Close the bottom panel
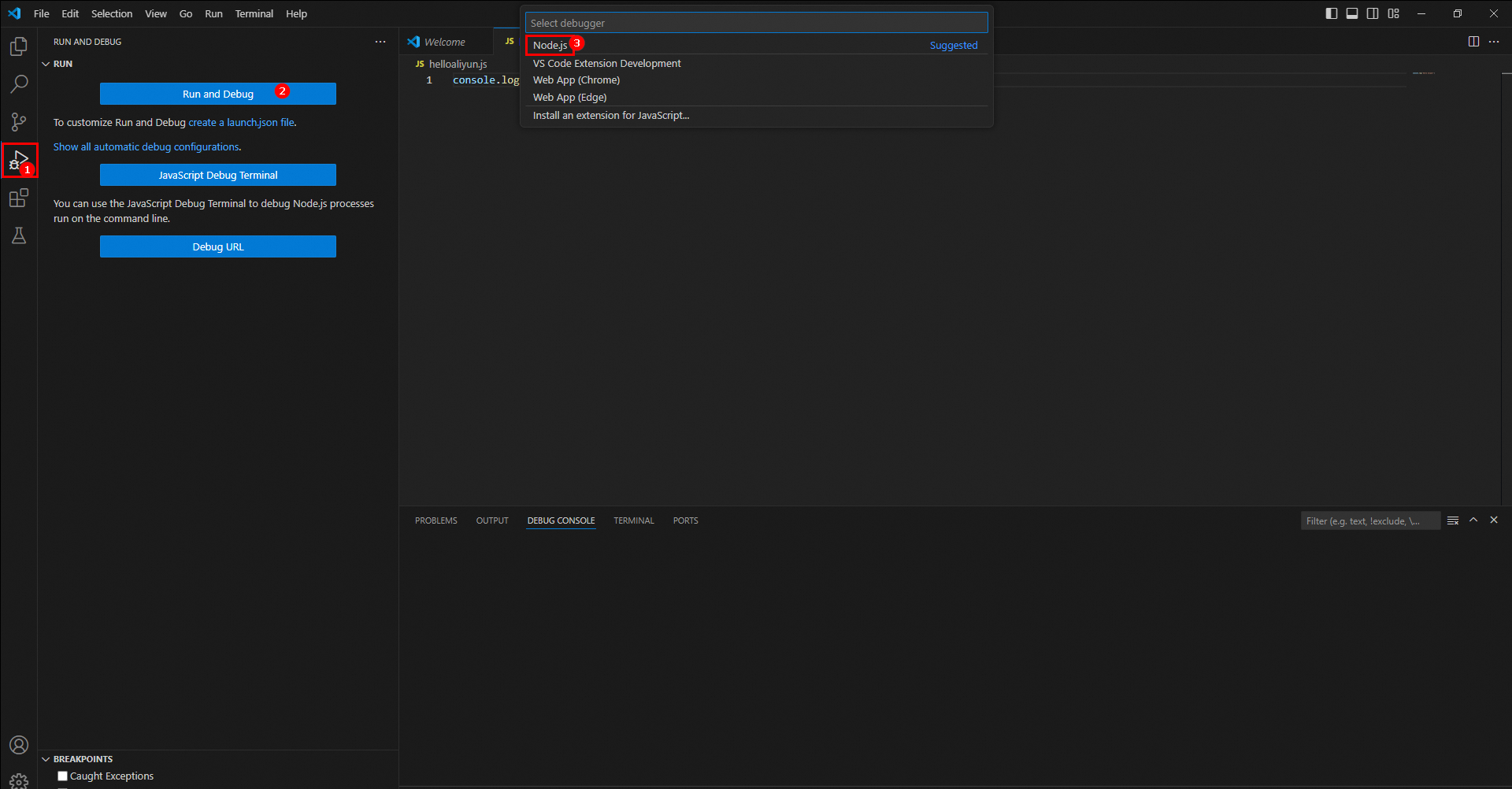1512x789 pixels. pyautogui.click(x=1494, y=520)
